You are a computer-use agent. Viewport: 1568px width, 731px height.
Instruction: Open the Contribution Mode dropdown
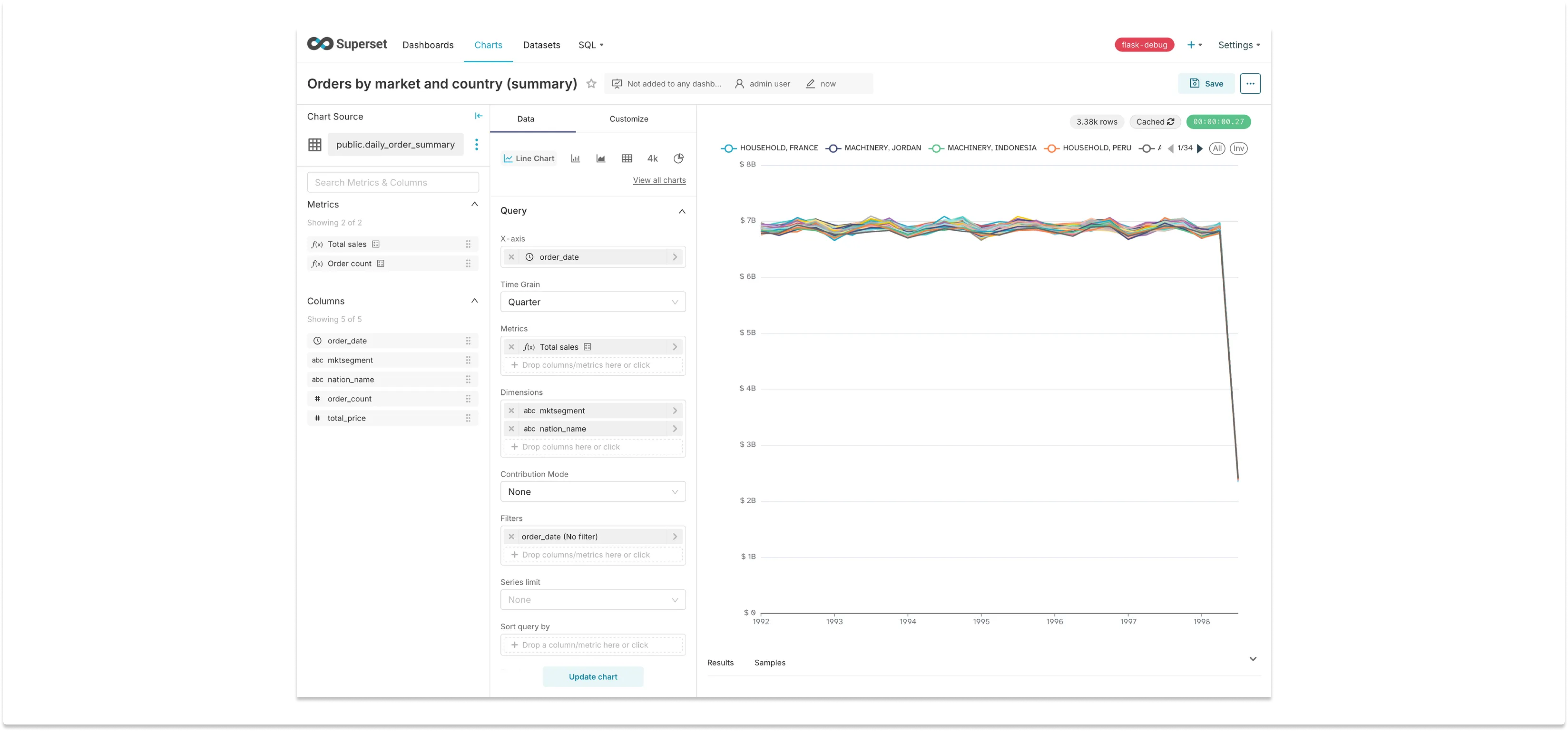(x=592, y=491)
